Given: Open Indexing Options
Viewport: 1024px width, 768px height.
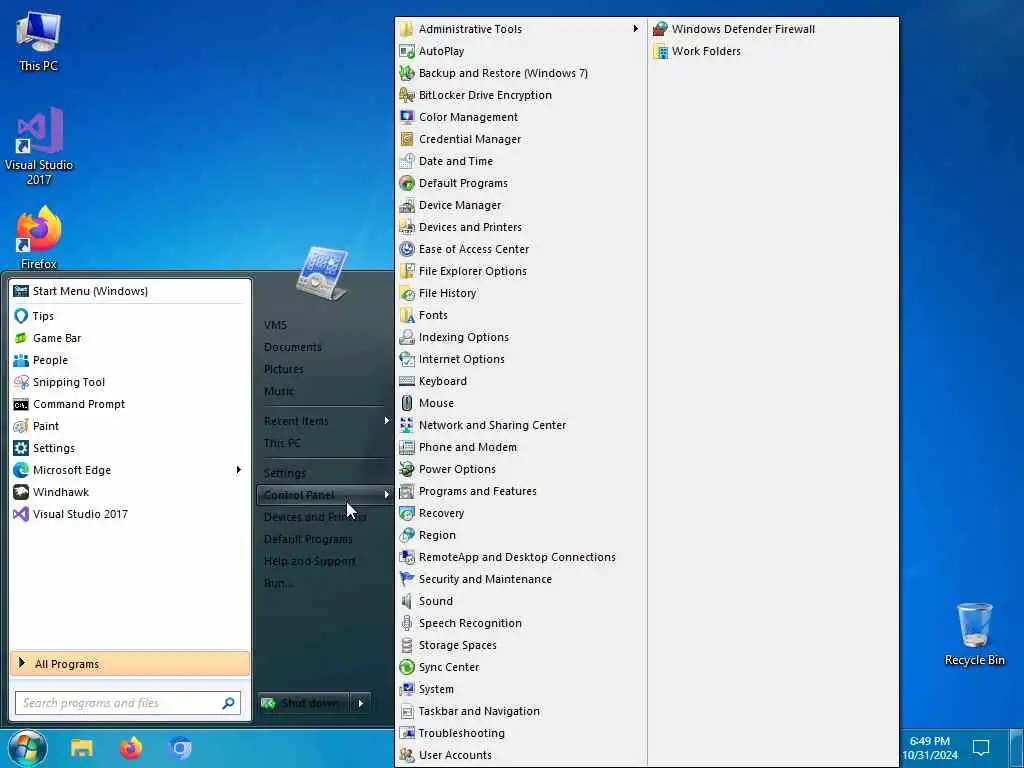Looking at the screenshot, I should 520,337.
